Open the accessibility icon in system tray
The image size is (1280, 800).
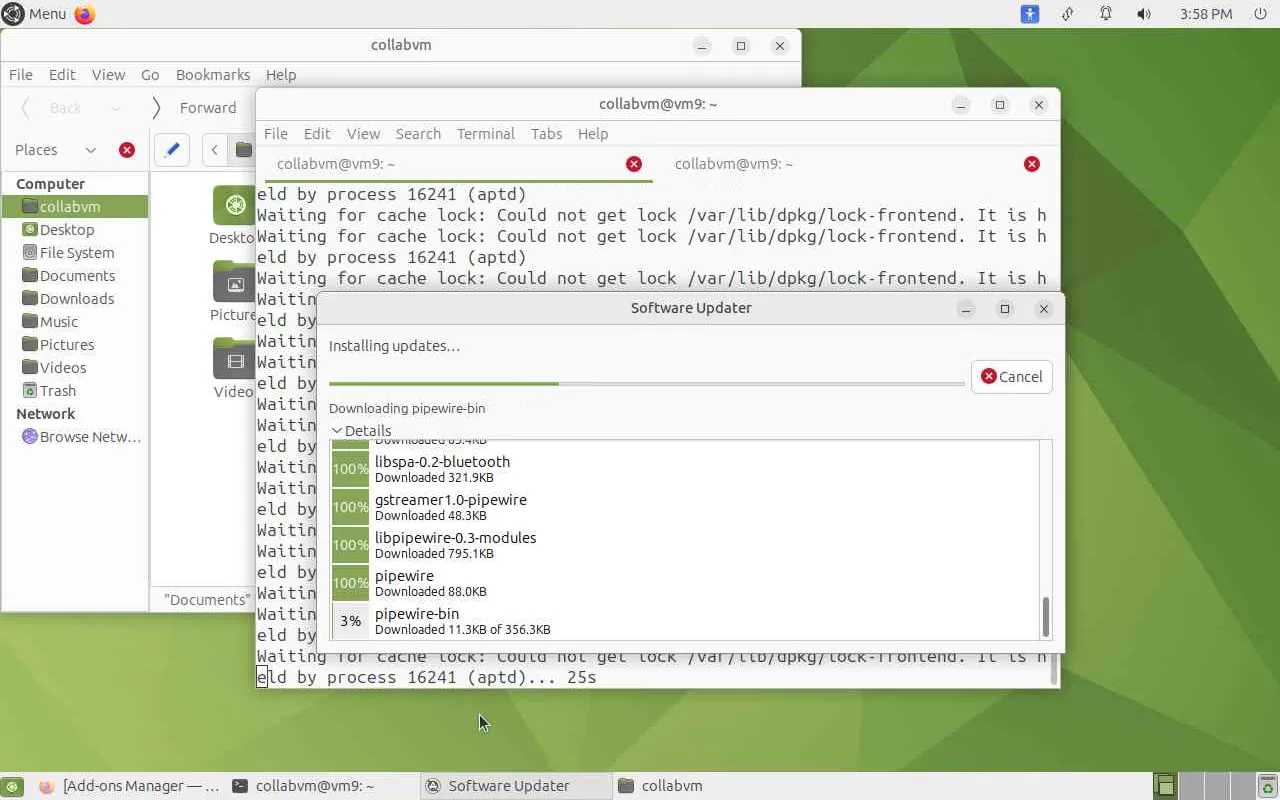1030,14
